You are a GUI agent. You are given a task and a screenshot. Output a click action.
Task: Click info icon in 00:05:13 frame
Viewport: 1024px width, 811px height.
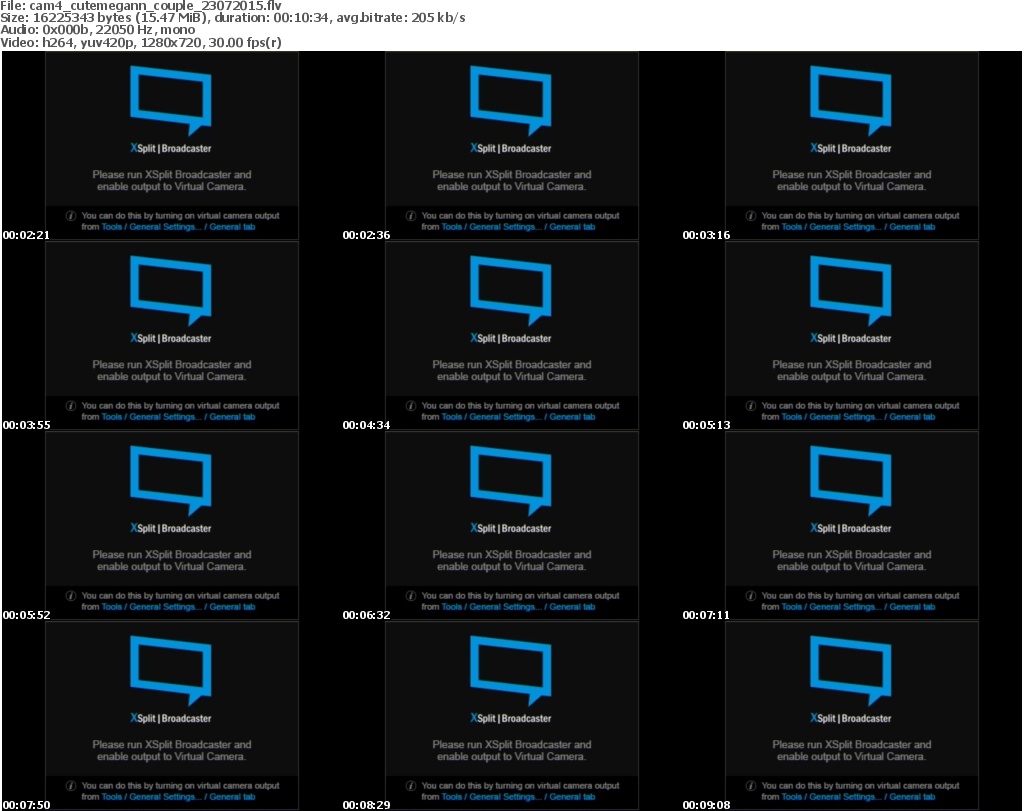(x=751, y=406)
